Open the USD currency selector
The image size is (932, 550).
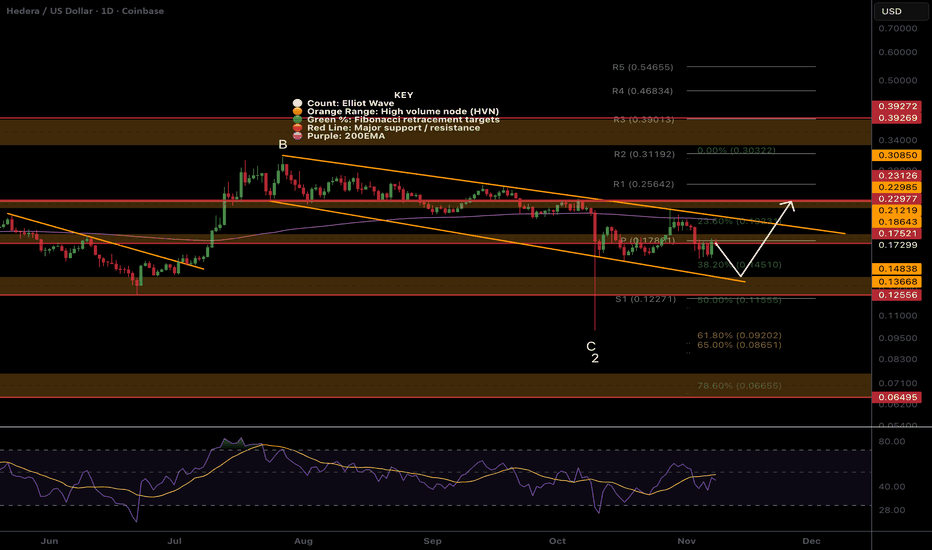click(x=891, y=12)
